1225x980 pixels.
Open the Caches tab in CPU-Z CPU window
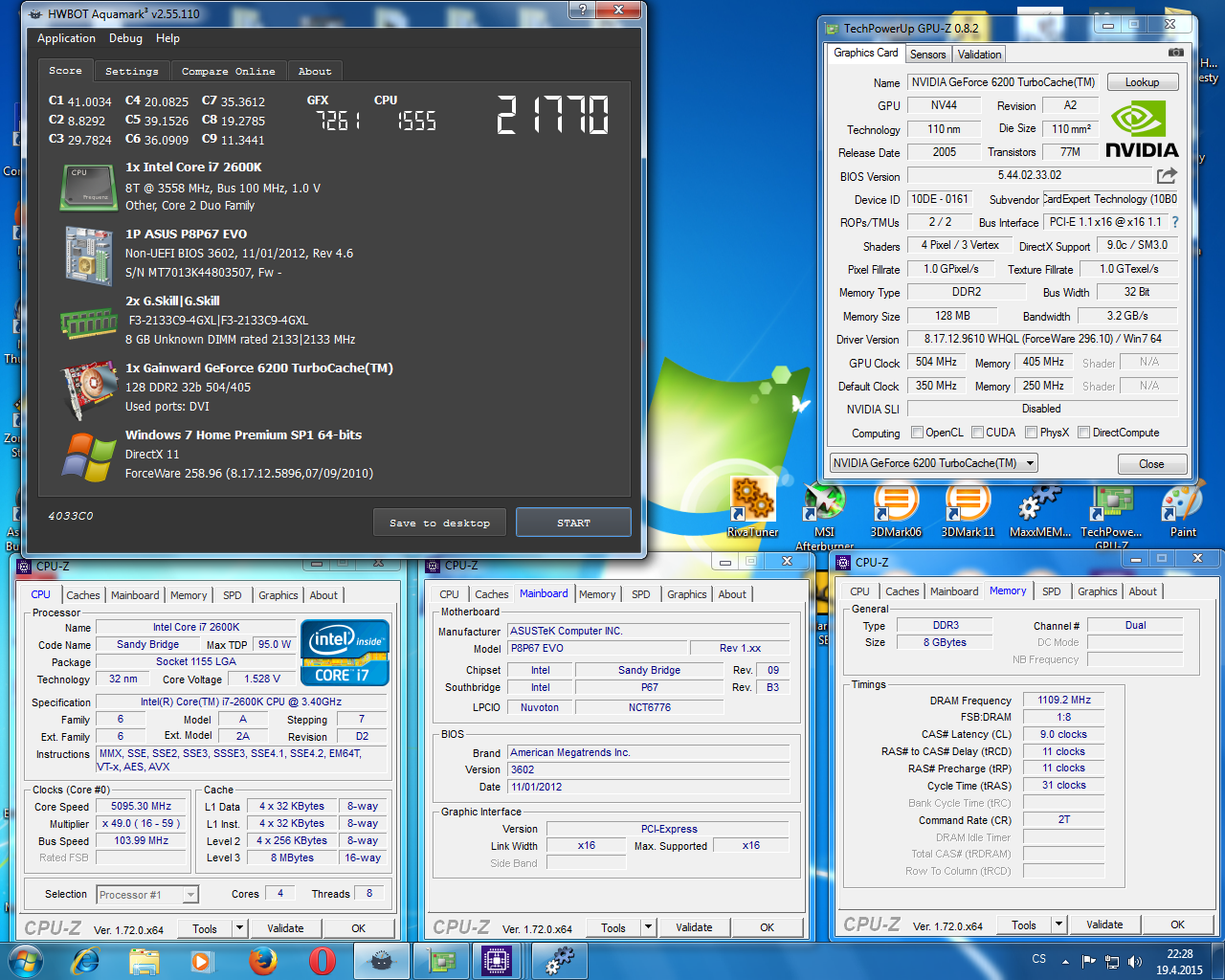83,595
